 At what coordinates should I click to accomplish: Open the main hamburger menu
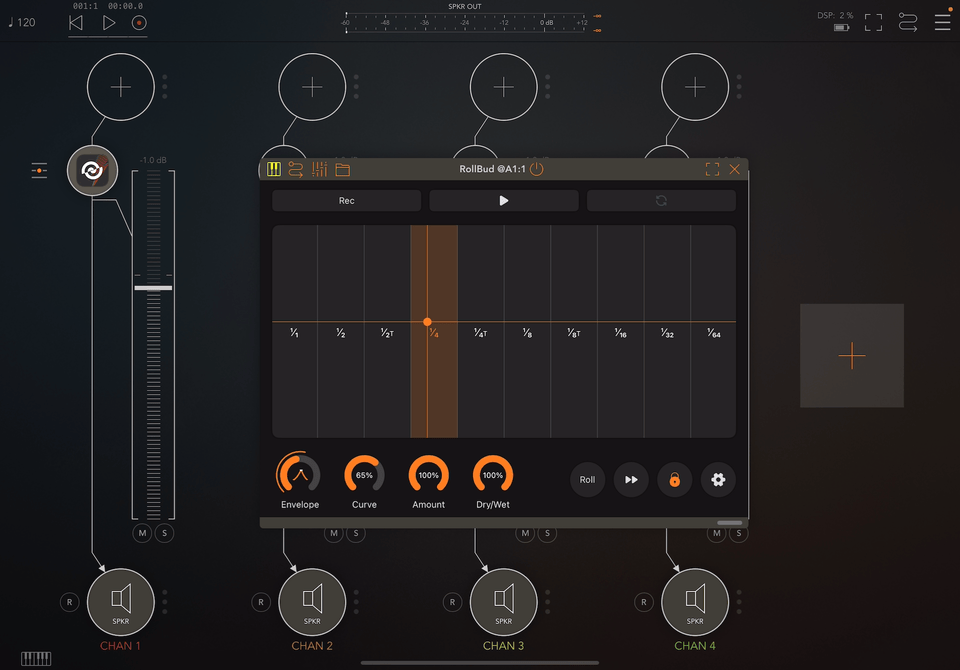click(942, 22)
